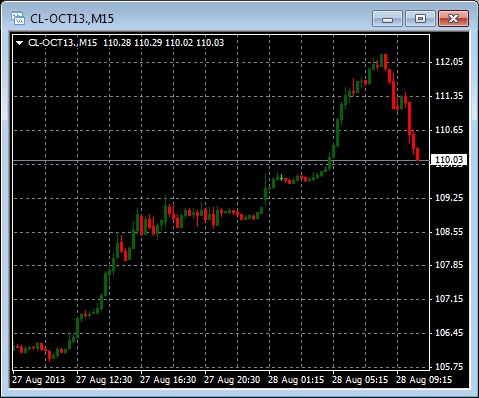
Task: Click the 112.05 price axis label
Action: tap(449, 62)
